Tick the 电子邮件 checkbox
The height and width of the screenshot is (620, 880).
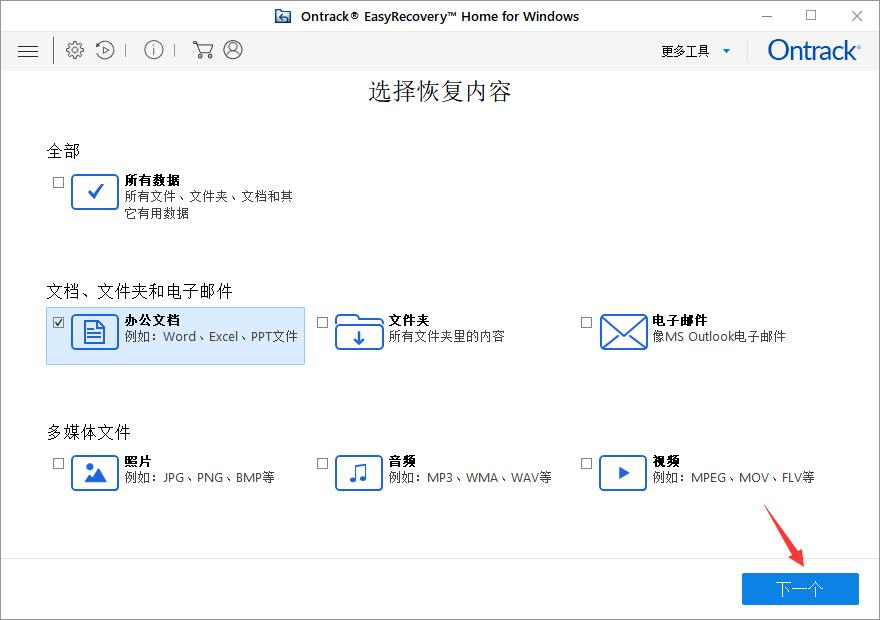(586, 323)
